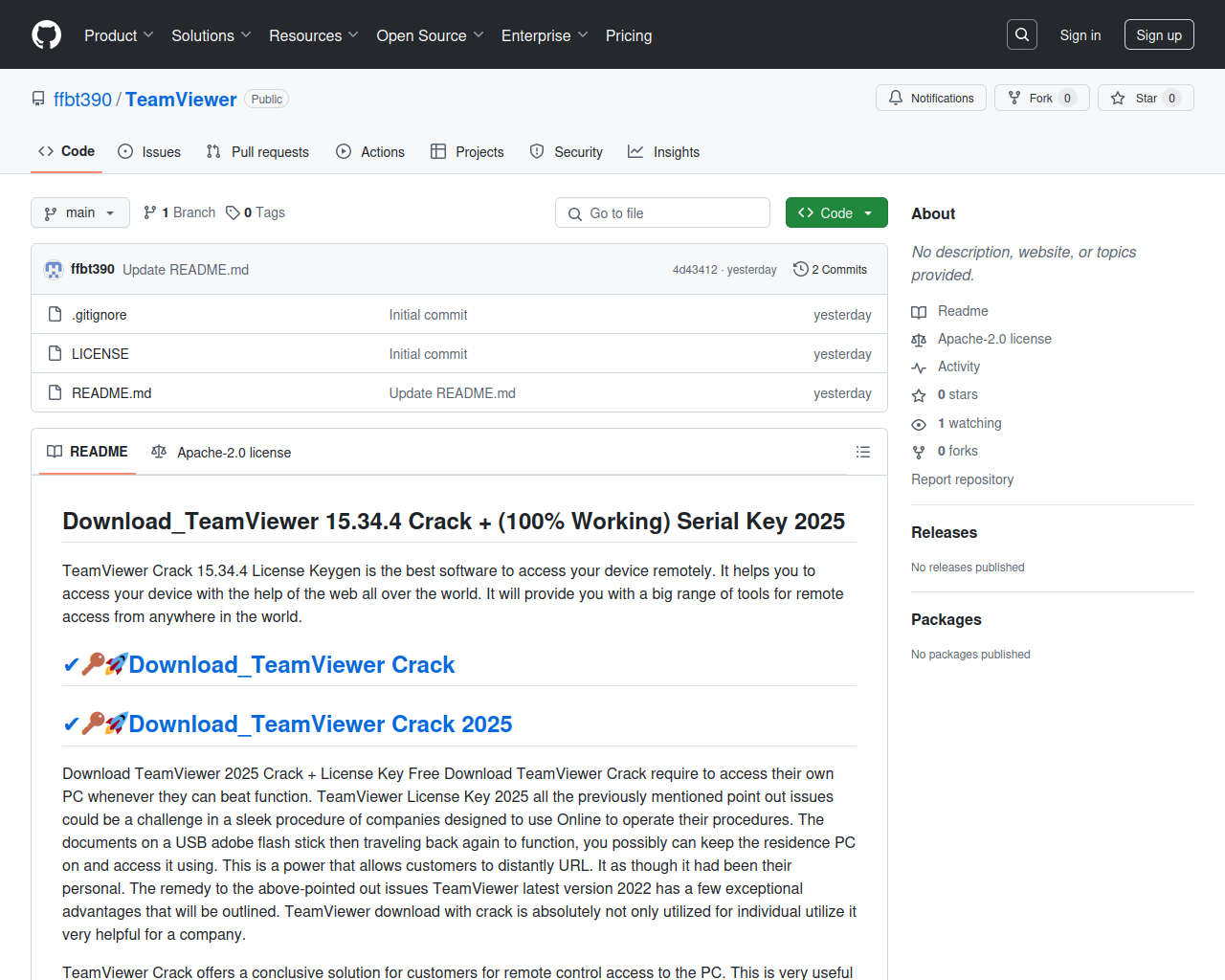This screenshot has height=980, width=1225.
Task: Click the file icon next to README.md
Action: click(x=55, y=392)
